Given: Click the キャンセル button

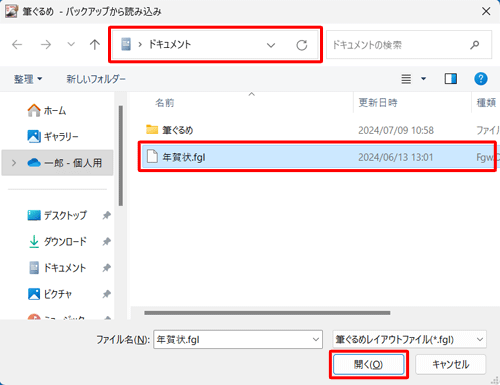Looking at the screenshot, I should pos(451,364).
